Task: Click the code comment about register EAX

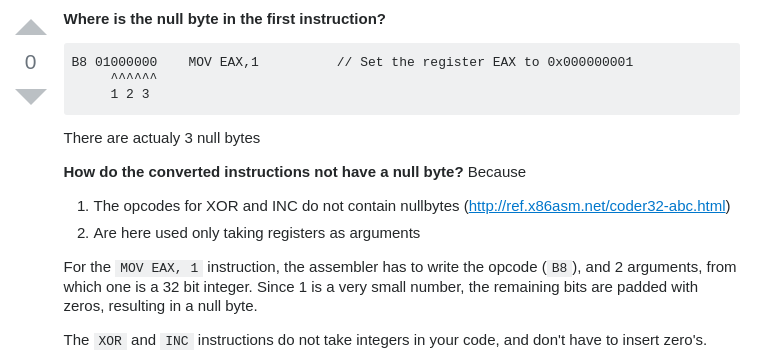Action: 485,62
